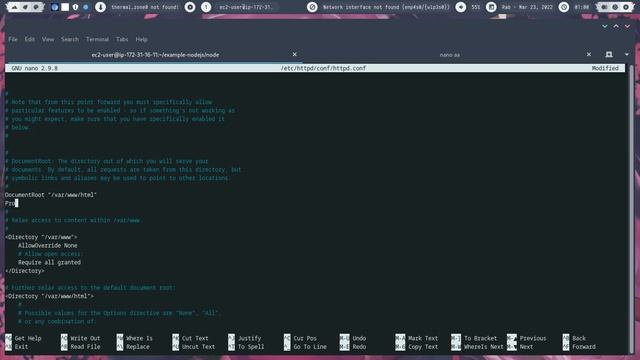Click the thermometer icon before the thermal_zone0 message
640x360 pixels.
[100, 7]
